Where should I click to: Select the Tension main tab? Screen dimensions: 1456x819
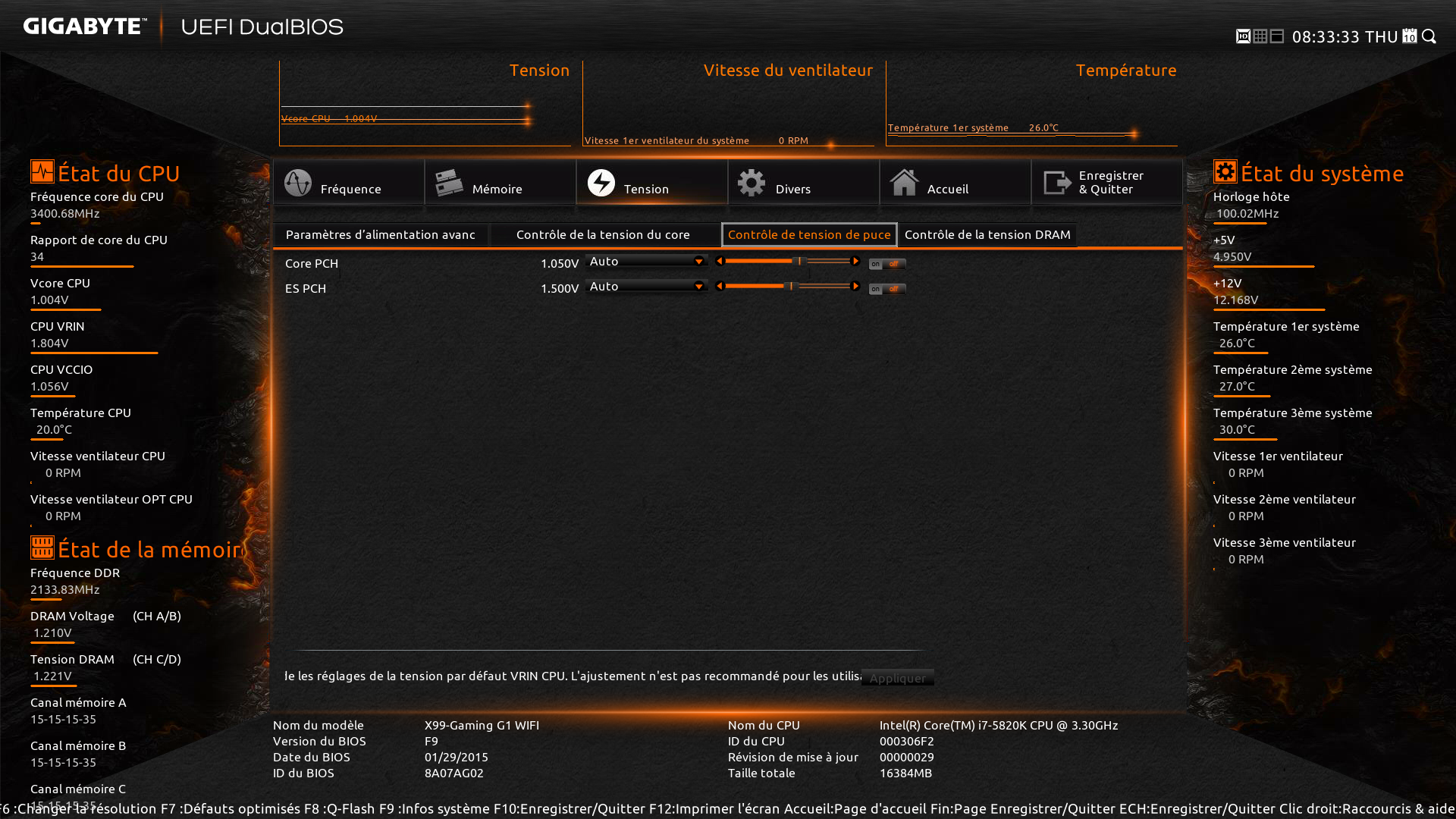[x=652, y=182]
